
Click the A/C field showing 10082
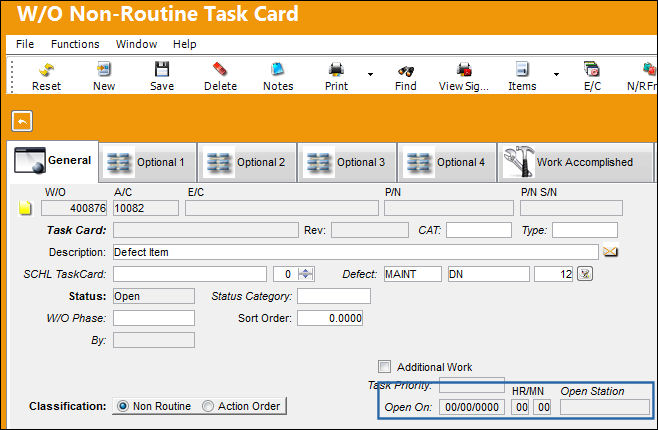pos(146,208)
